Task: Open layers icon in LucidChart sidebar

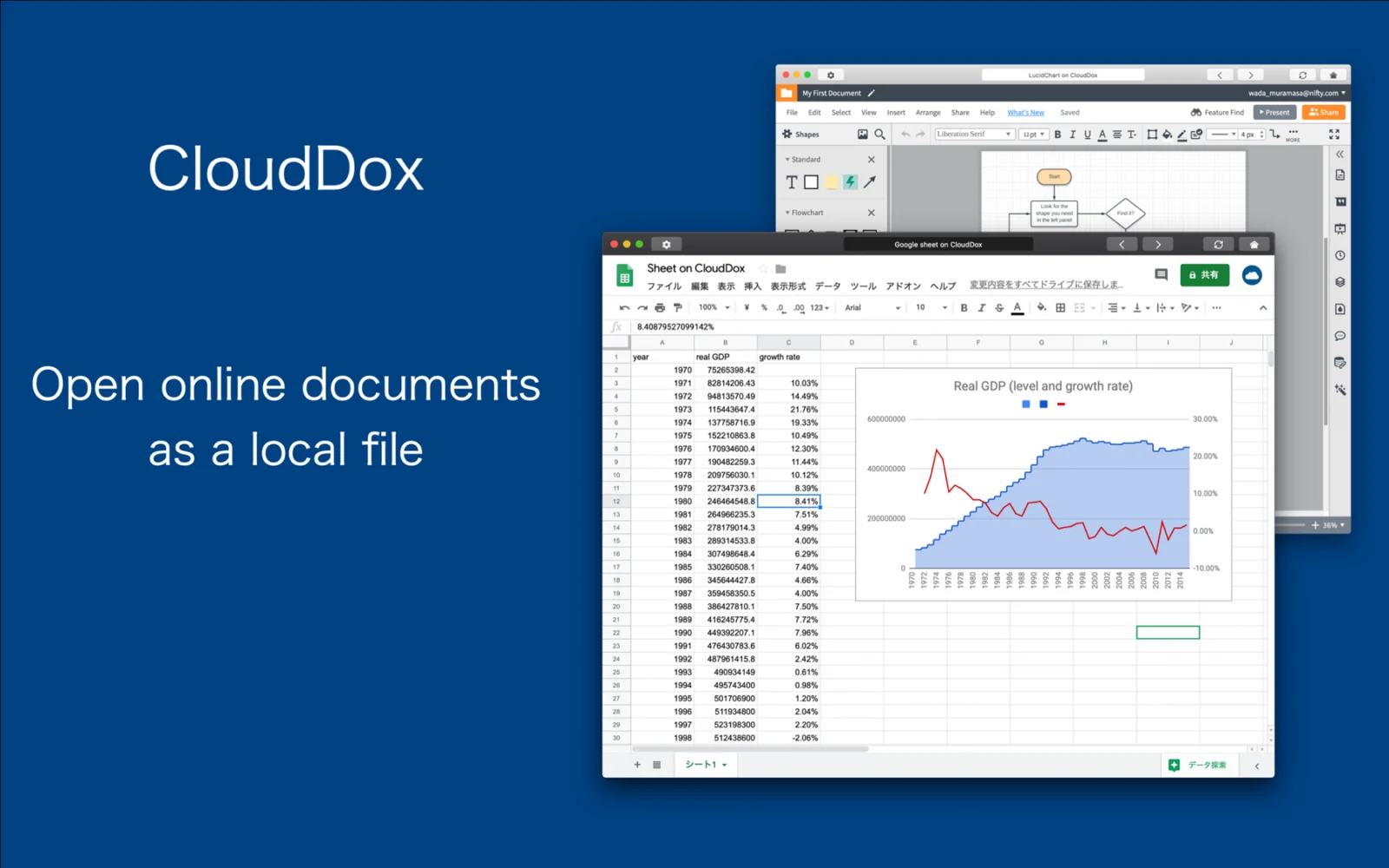Action: click(x=1340, y=282)
